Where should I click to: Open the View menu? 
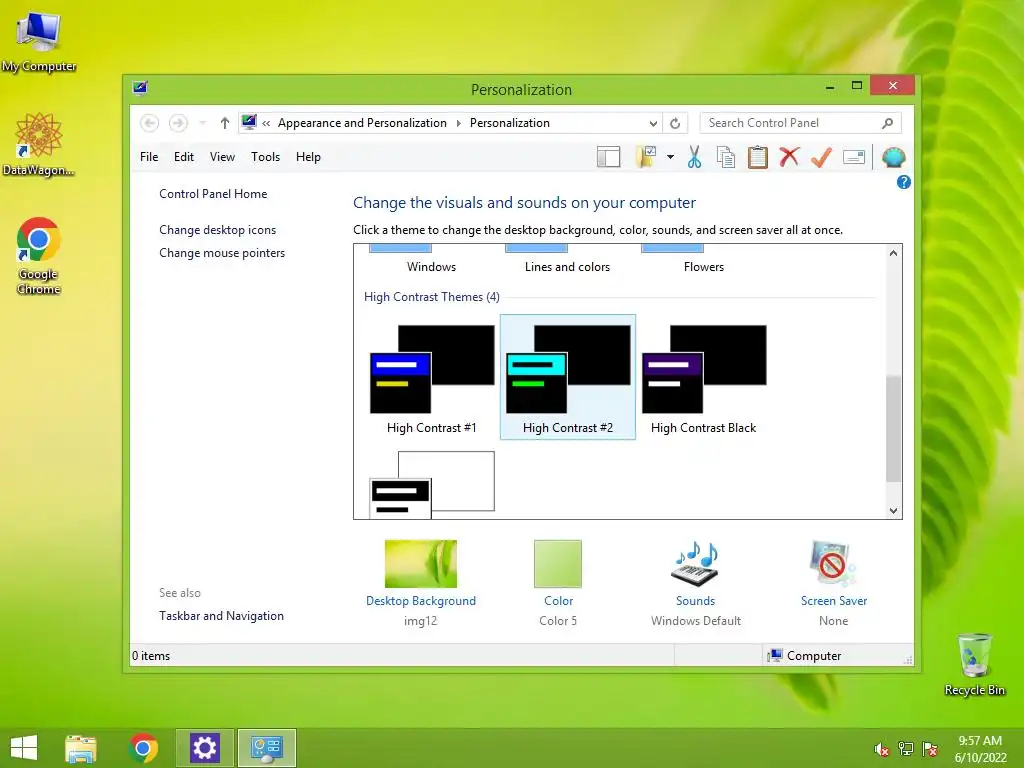click(x=222, y=157)
